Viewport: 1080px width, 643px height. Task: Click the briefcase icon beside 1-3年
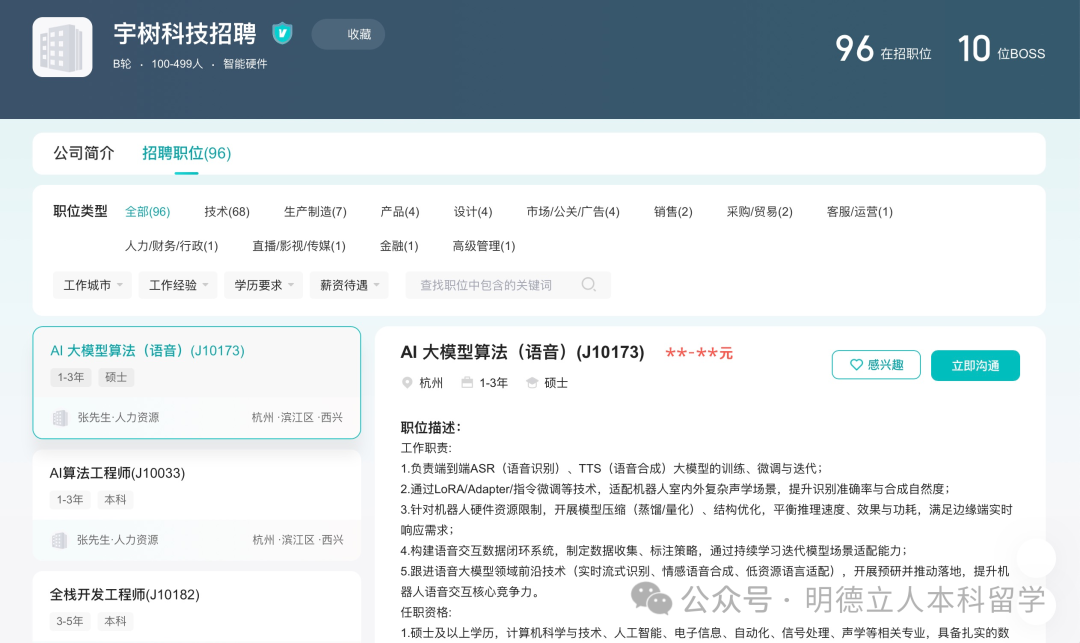coord(467,382)
